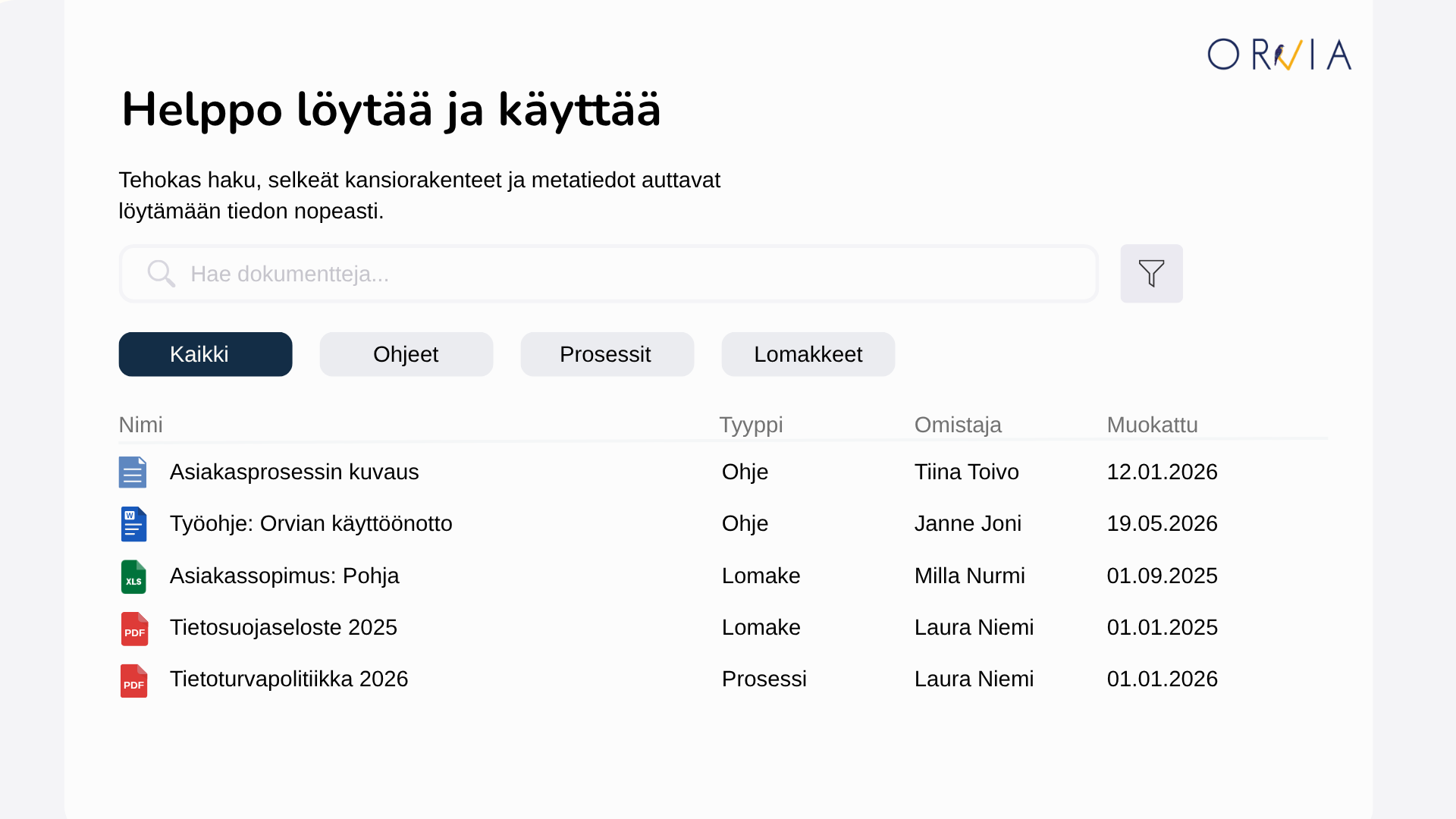Switch to the Lomakkeet tab
This screenshot has height=819, width=1456.
coord(808,354)
